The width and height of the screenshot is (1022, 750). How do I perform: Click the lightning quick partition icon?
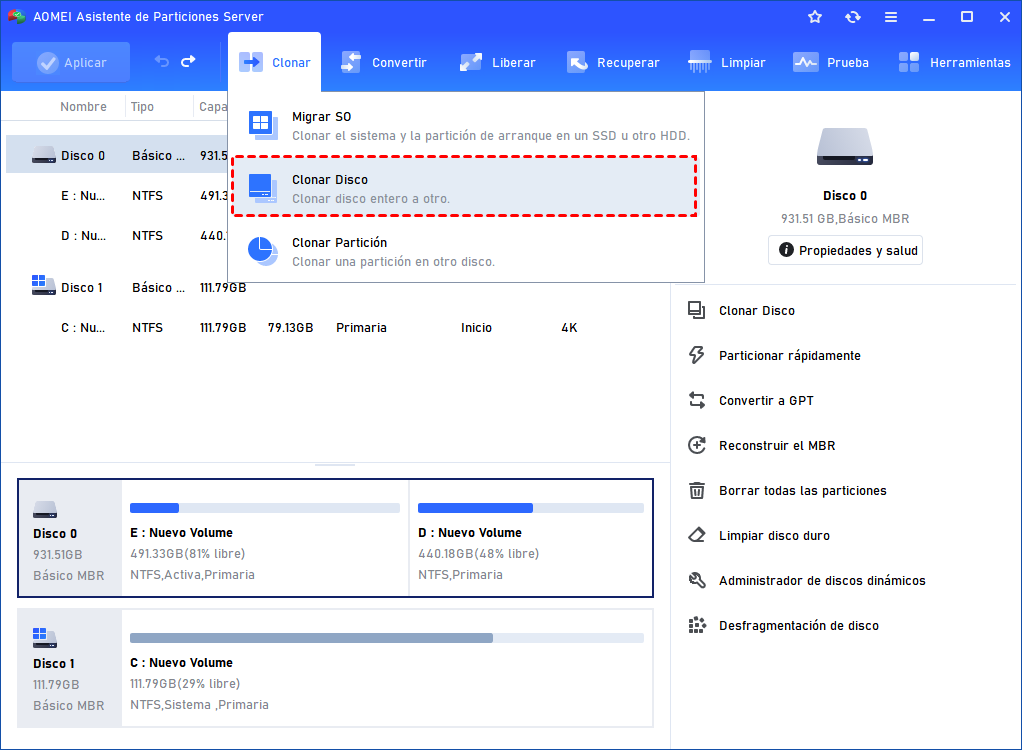click(697, 355)
